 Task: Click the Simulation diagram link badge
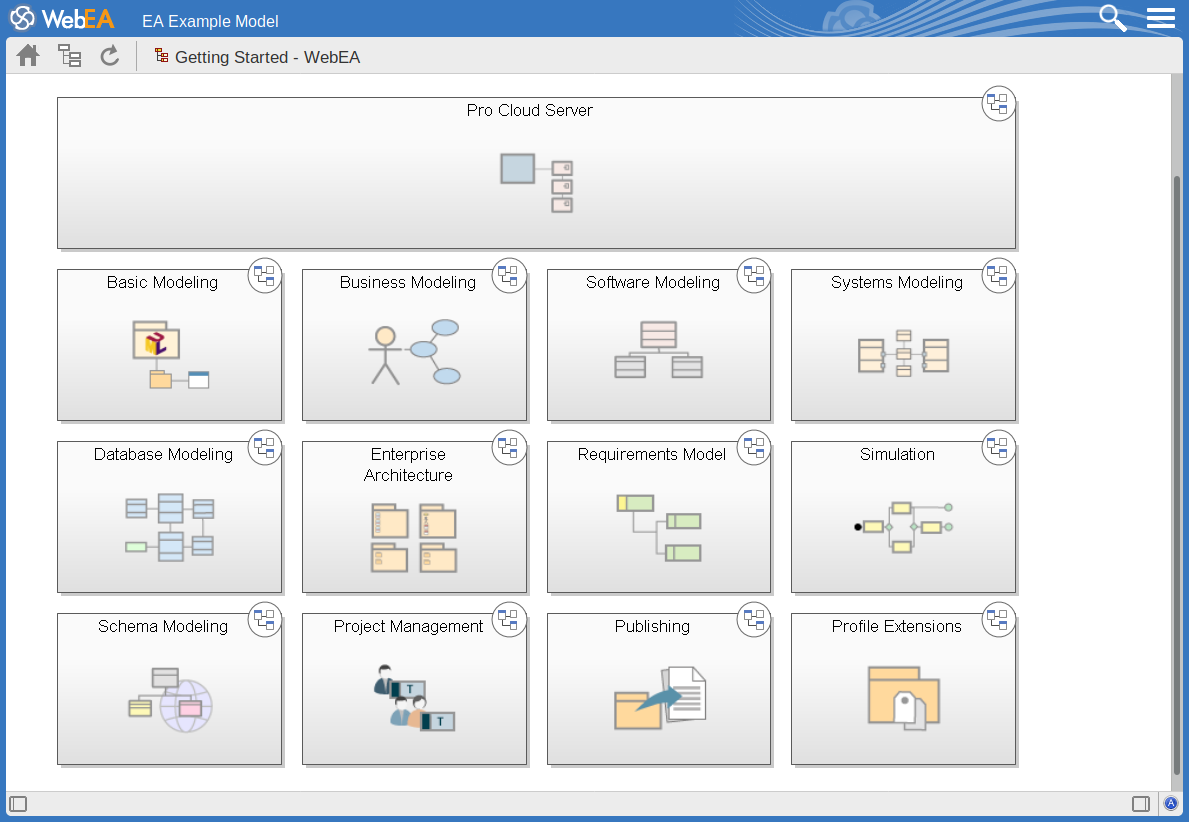(998, 447)
